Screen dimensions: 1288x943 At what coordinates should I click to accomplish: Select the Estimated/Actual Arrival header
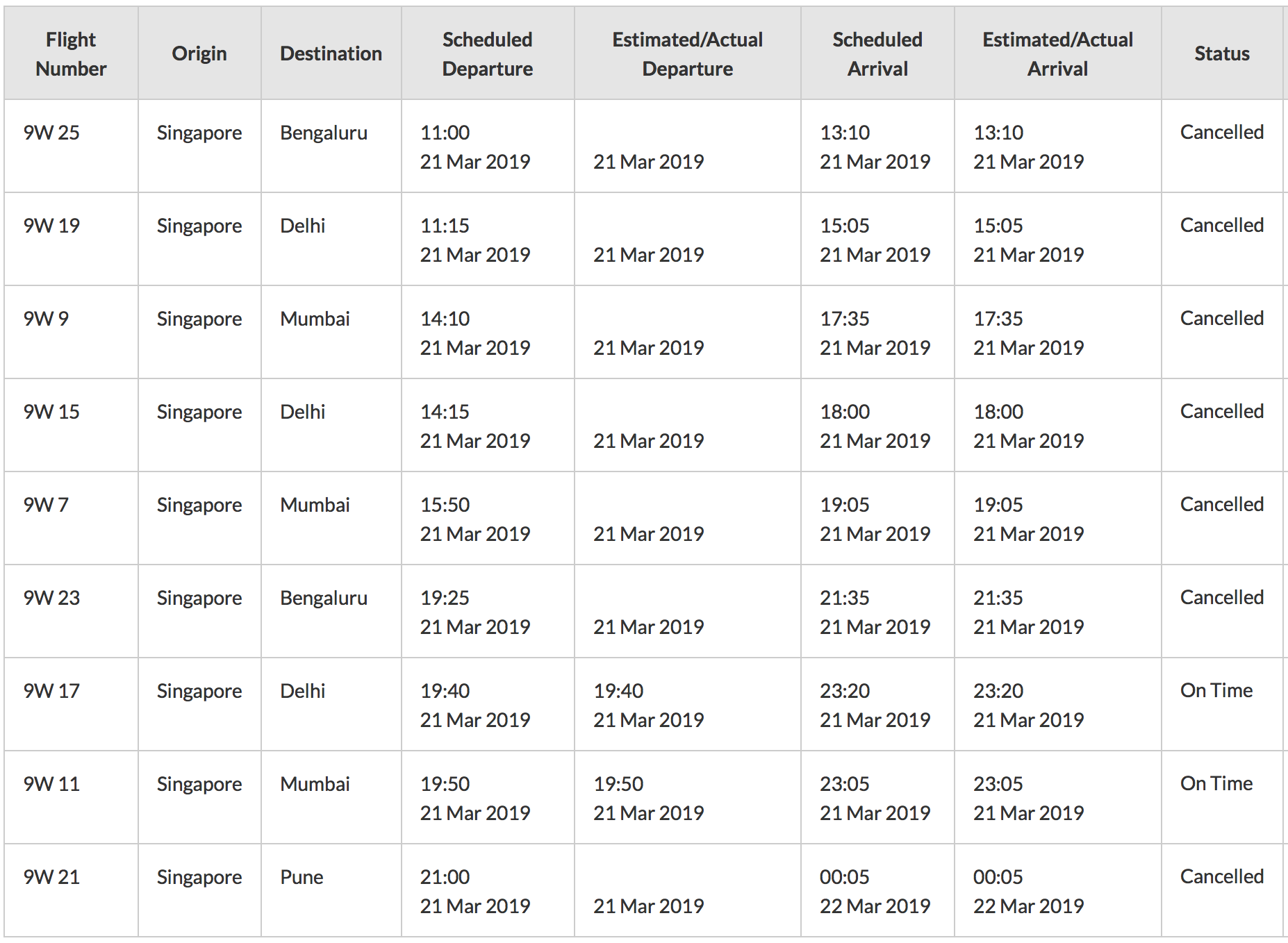click(x=1057, y=54)
